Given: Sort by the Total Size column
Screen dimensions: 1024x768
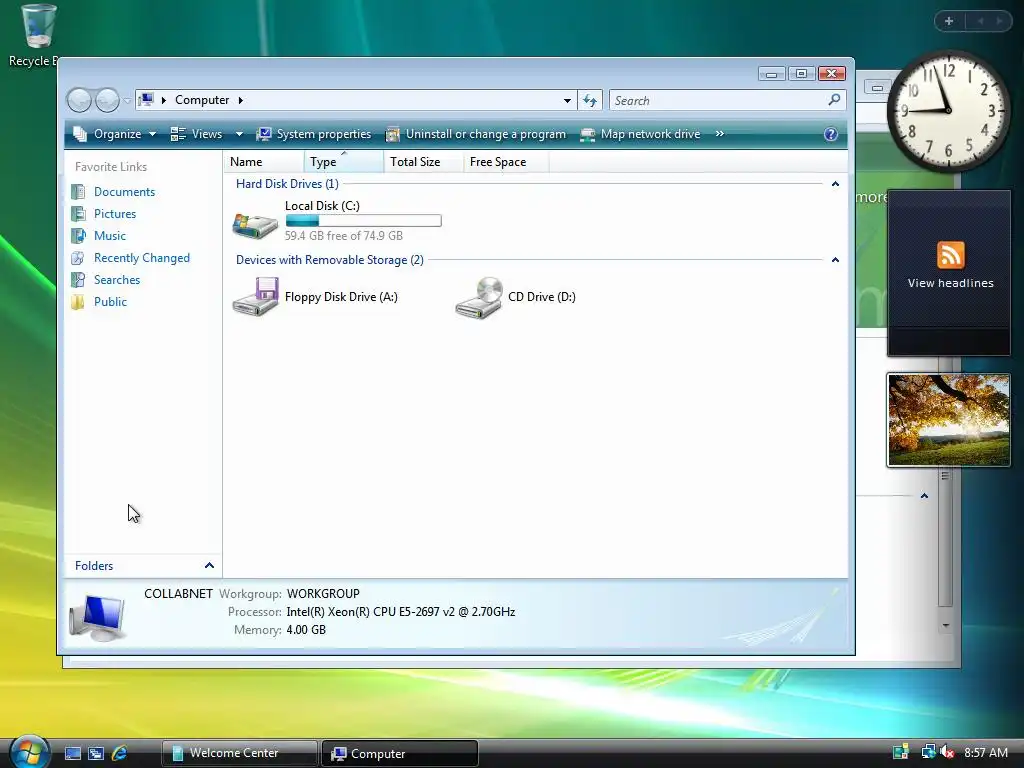Looking at the screenshot, I should pos(423,162).
